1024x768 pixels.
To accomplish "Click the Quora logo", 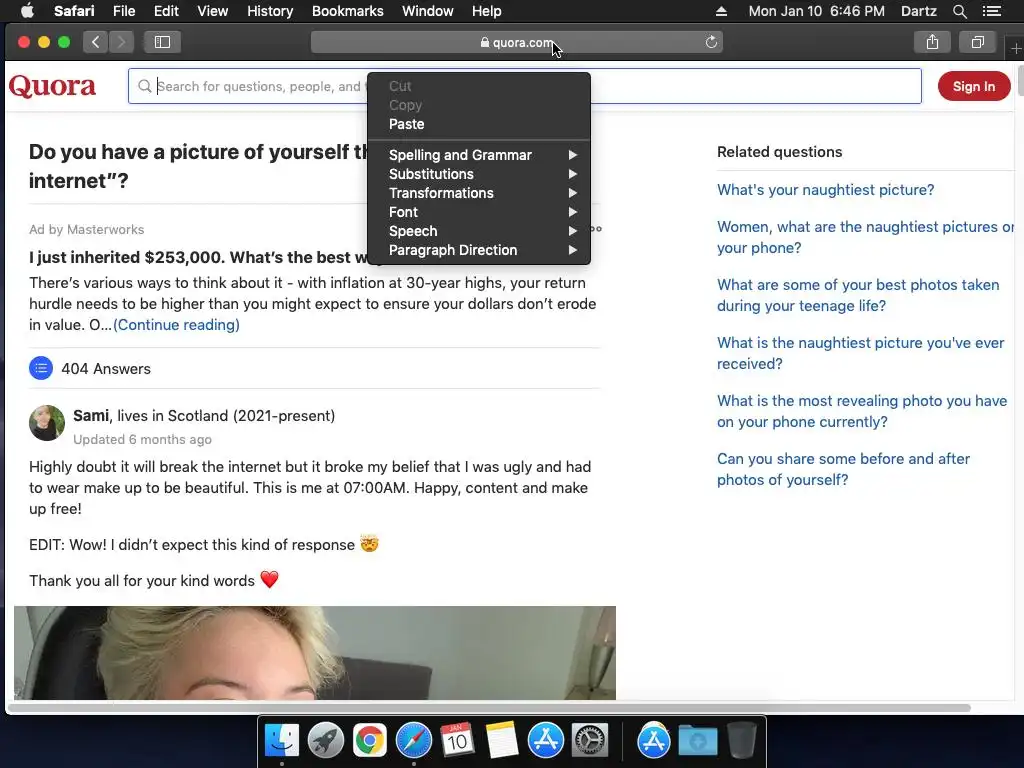I will coord(52,86).
